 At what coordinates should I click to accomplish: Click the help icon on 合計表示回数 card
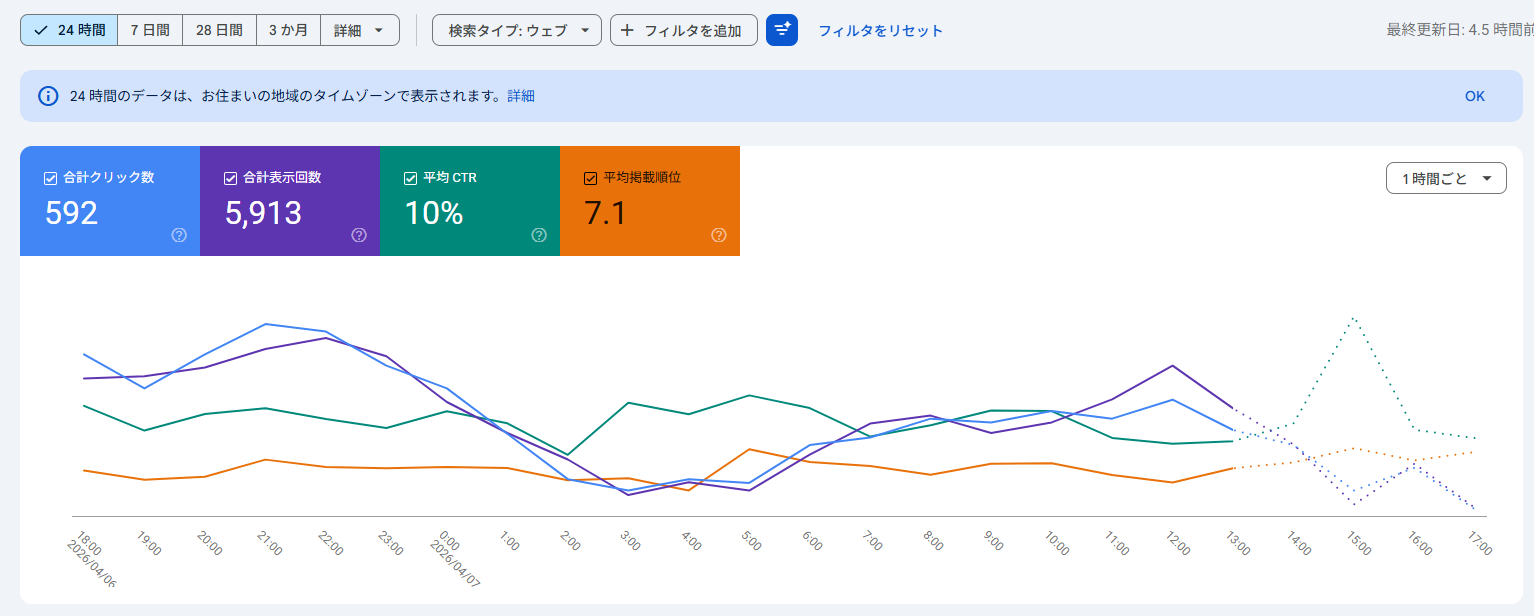pos(359,235)
